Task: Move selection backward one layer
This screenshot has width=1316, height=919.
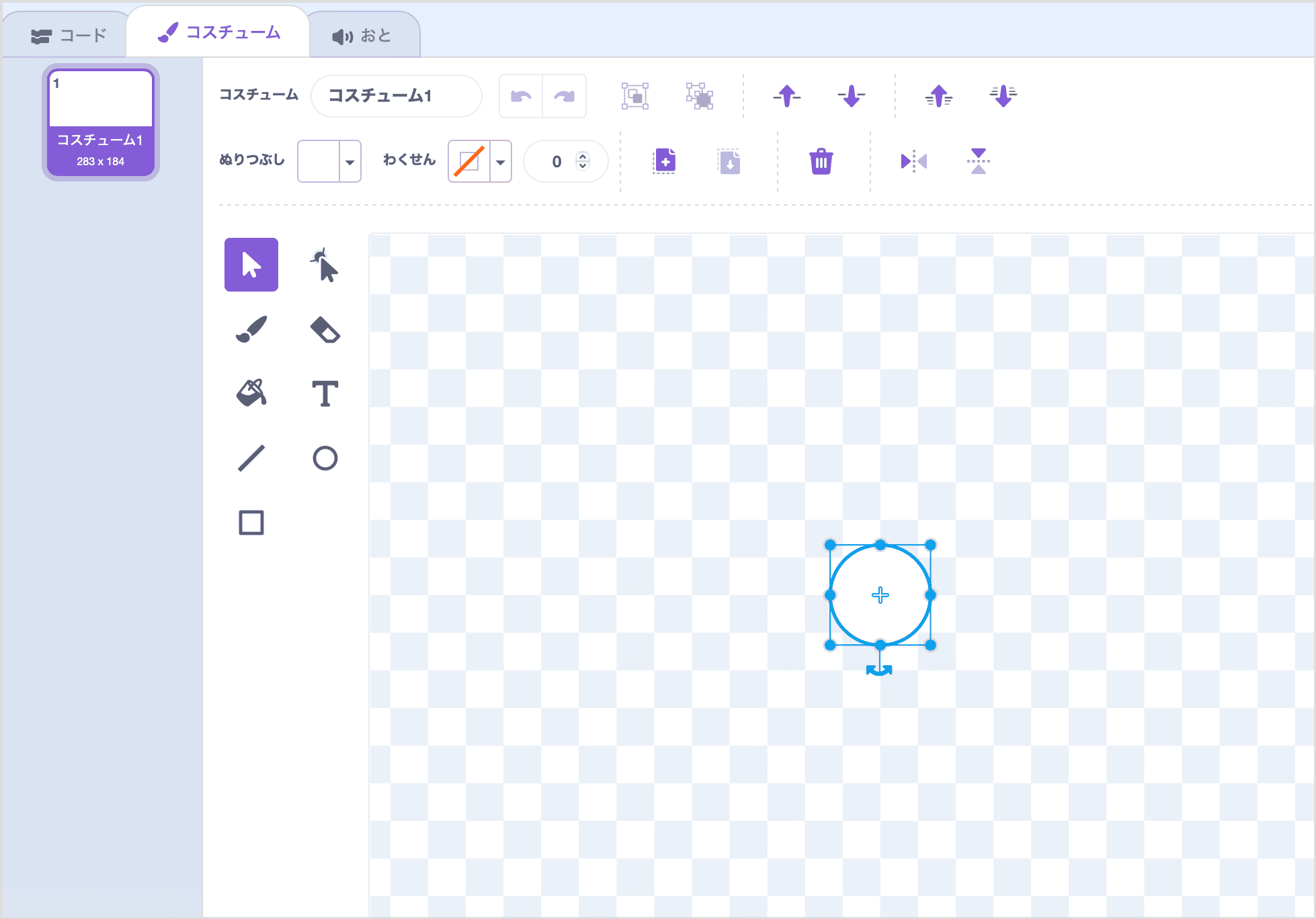Action: point(852,96)
